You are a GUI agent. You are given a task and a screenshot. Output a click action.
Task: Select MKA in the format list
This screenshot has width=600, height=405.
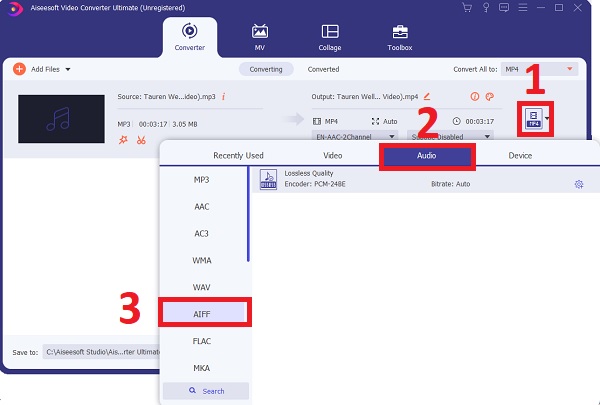[202, 368]
